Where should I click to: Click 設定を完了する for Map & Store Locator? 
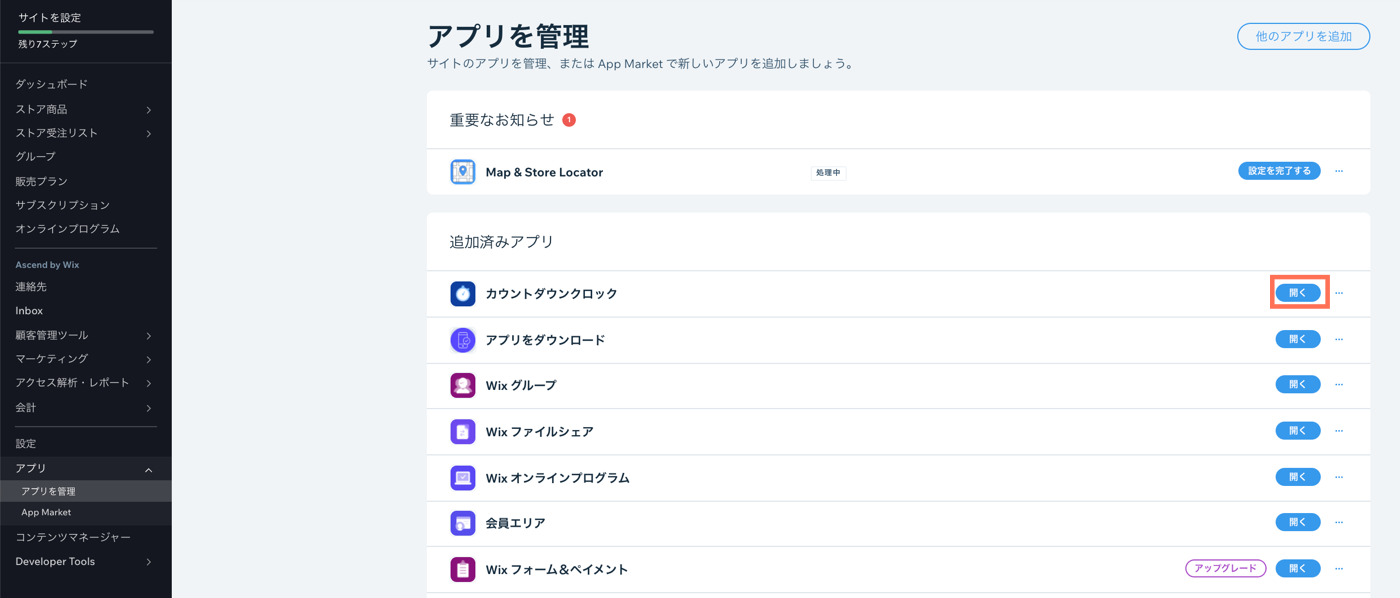coord(1279,171)
